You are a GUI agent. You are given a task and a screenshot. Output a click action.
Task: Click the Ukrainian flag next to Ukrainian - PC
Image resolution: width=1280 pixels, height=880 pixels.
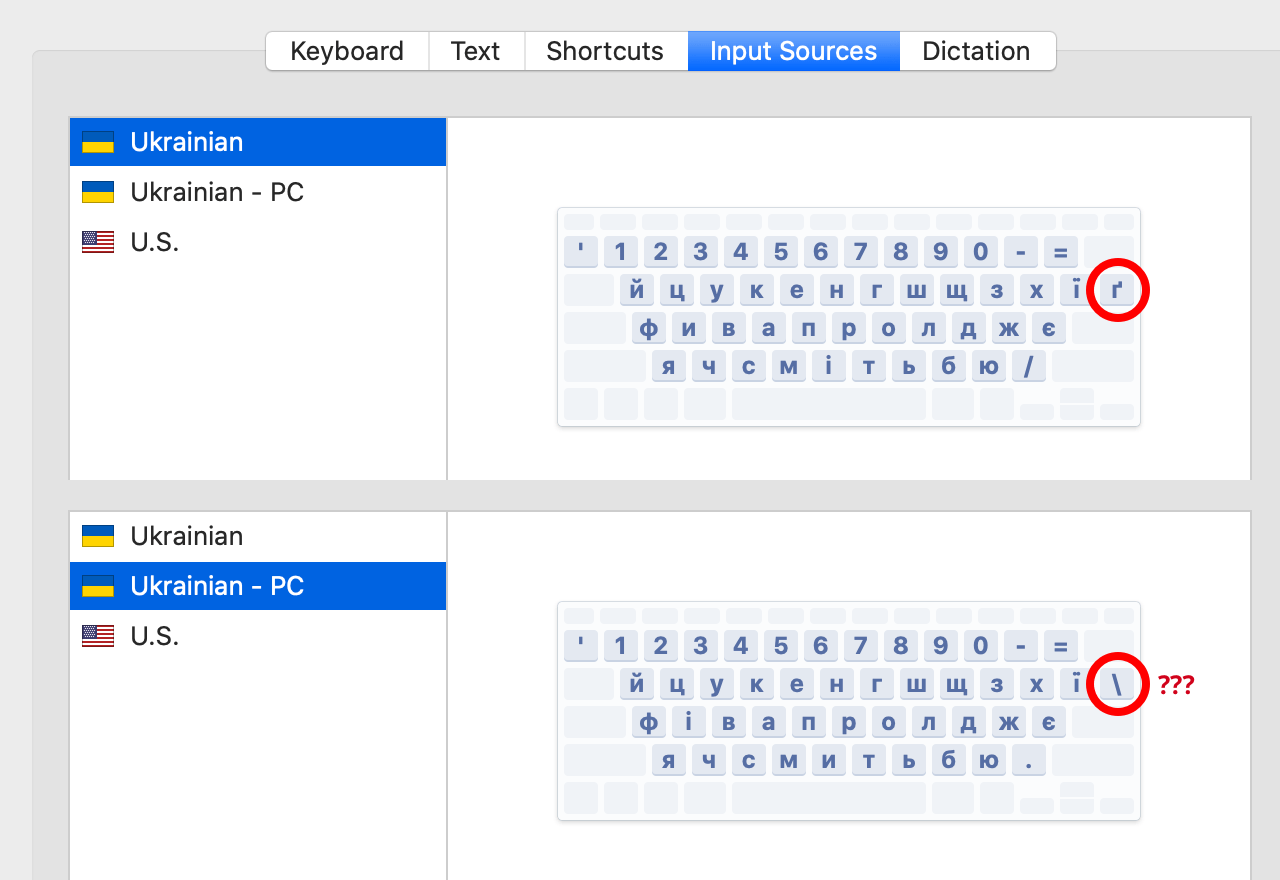click(x=97, y=192)
